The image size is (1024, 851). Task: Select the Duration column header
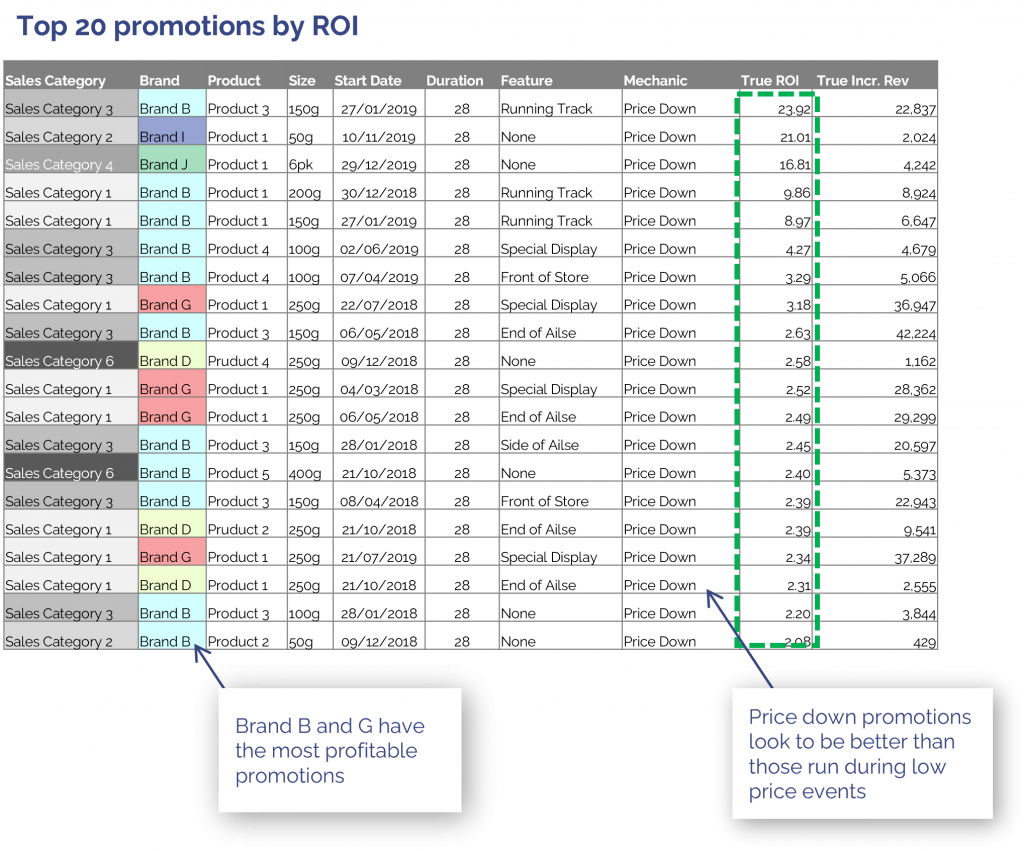[455, 81]
